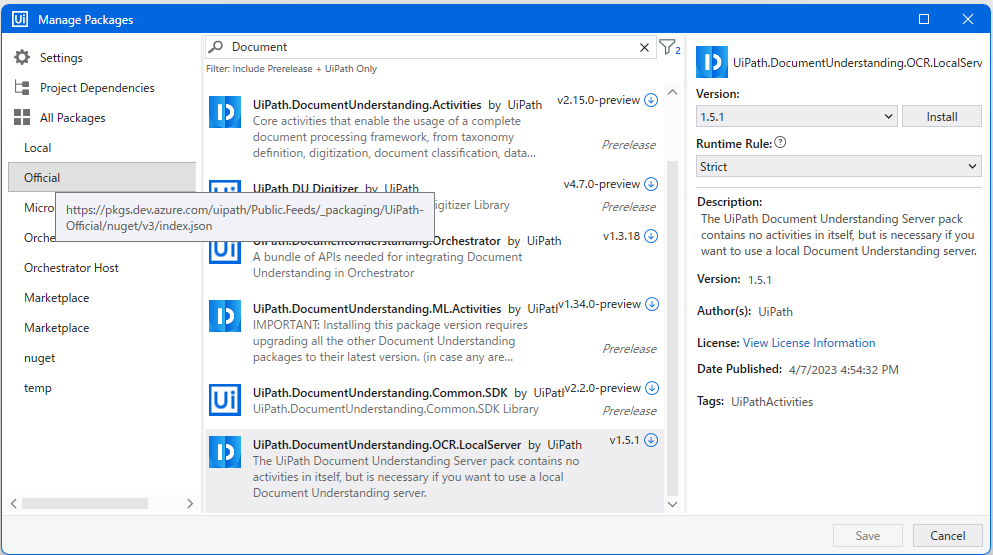Select All Packages feed
This screenshot has width=993, height=555.
pos(72,118)
